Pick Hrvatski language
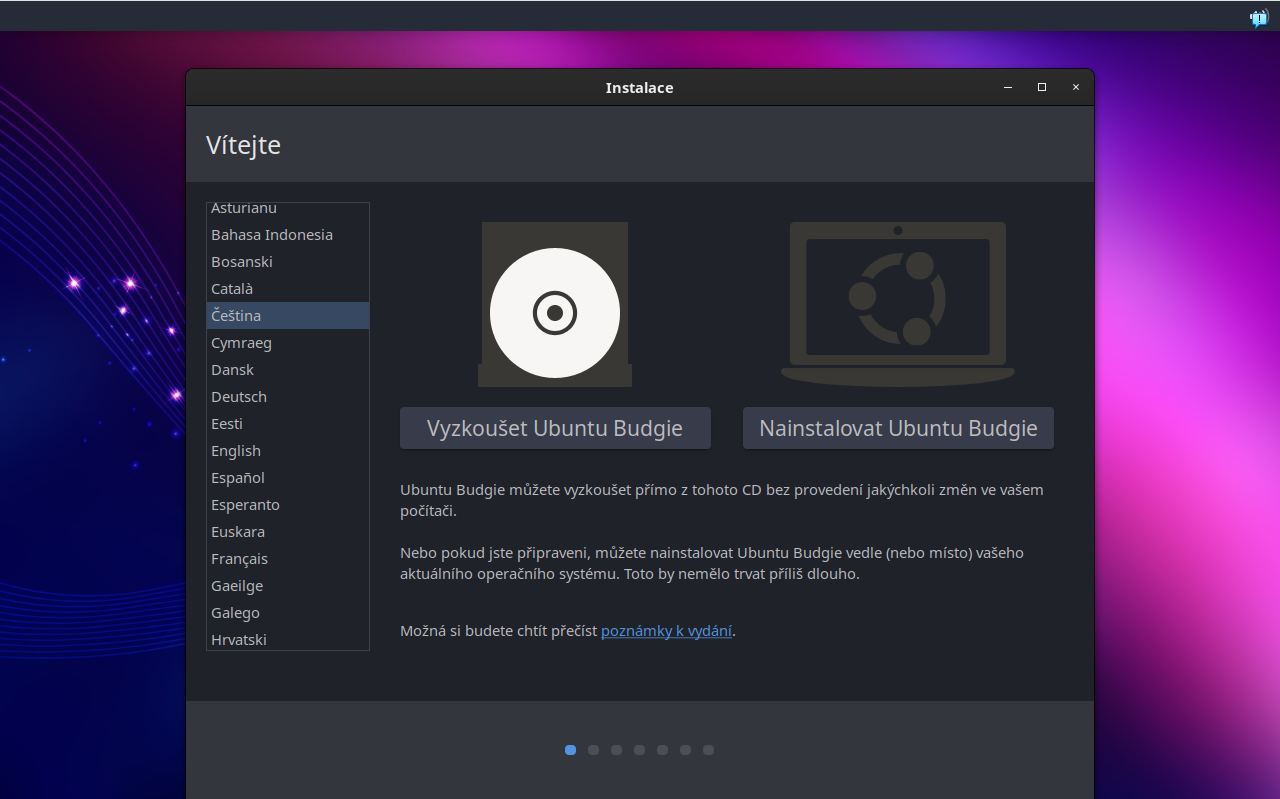The width and height of the screenshot is (1280, 799). [288, 639]
